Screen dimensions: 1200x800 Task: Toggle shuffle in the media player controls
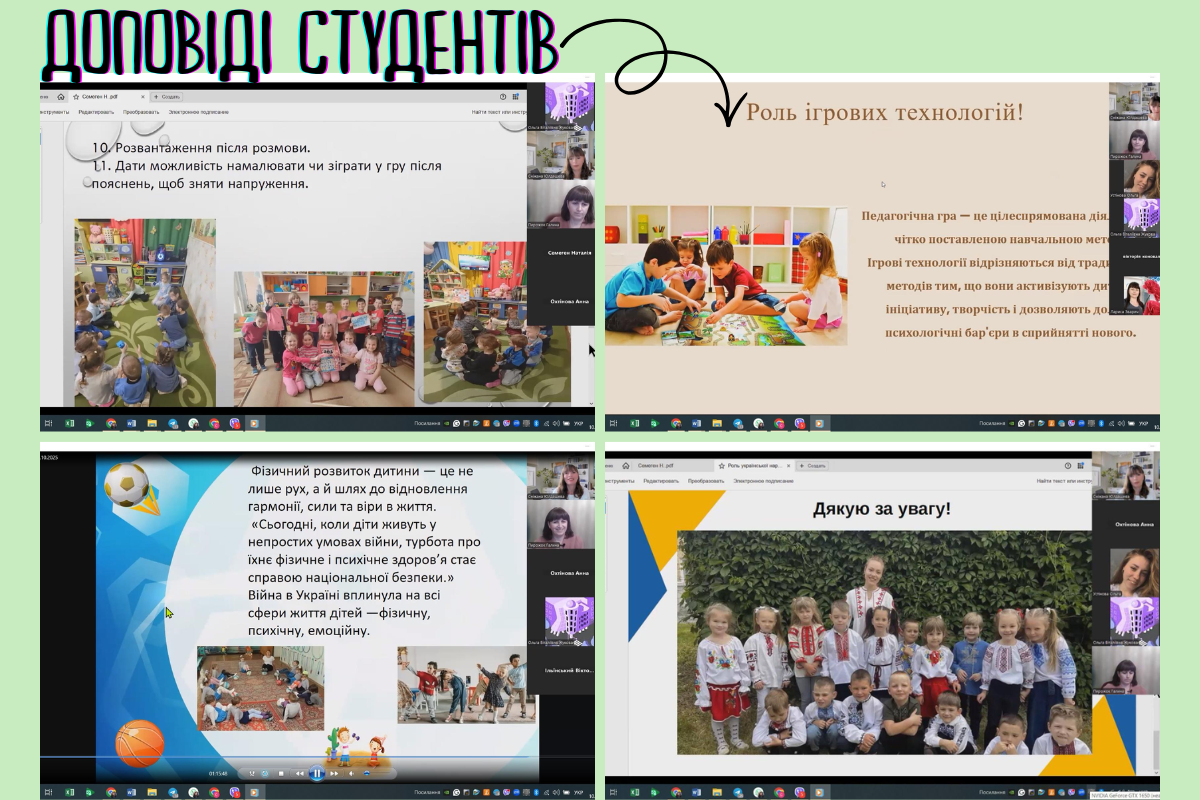[x=252, y=773]
